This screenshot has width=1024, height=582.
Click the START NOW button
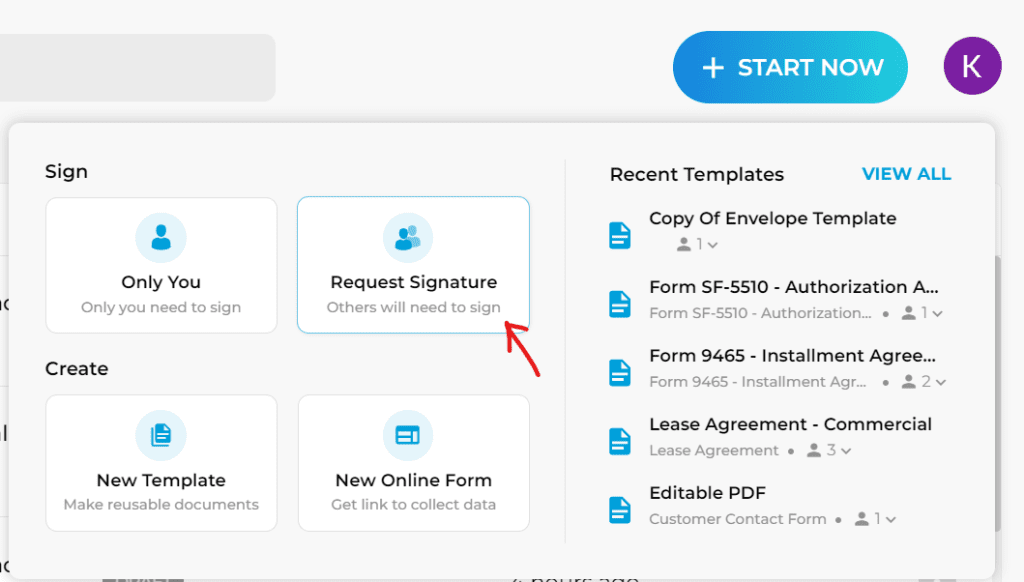[x=790, y=67]
